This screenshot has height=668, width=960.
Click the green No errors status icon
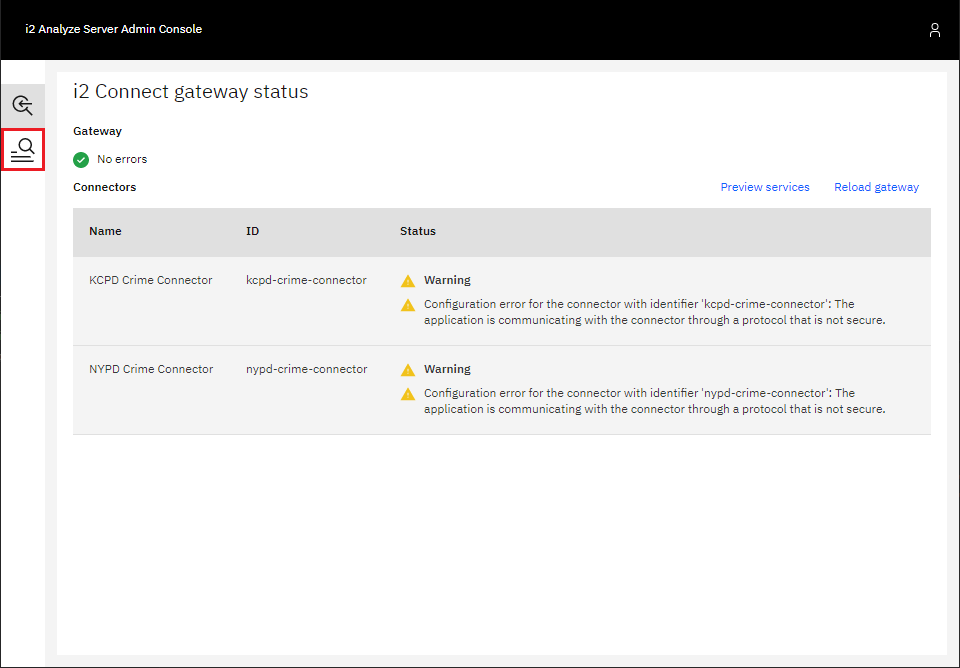point(81,159)
